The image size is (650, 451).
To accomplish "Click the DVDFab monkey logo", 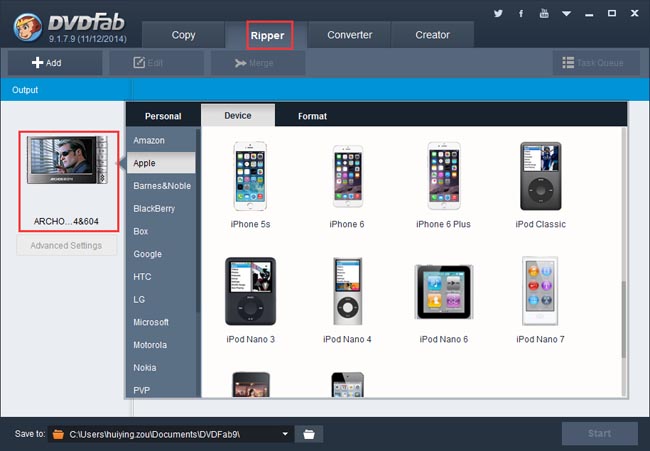I will [27, 28].
